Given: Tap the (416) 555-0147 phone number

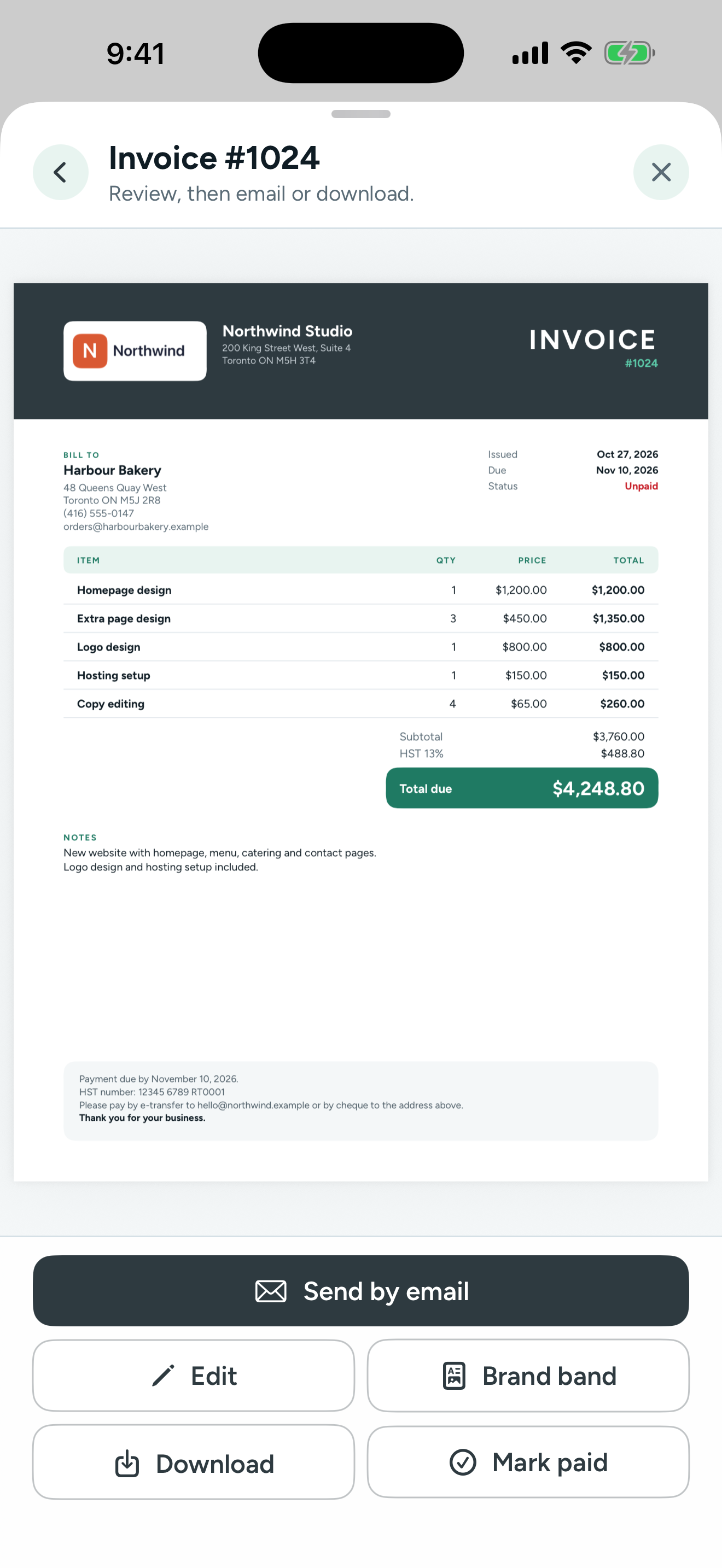Looking at the screenshot, I should [x=98, y=513].
